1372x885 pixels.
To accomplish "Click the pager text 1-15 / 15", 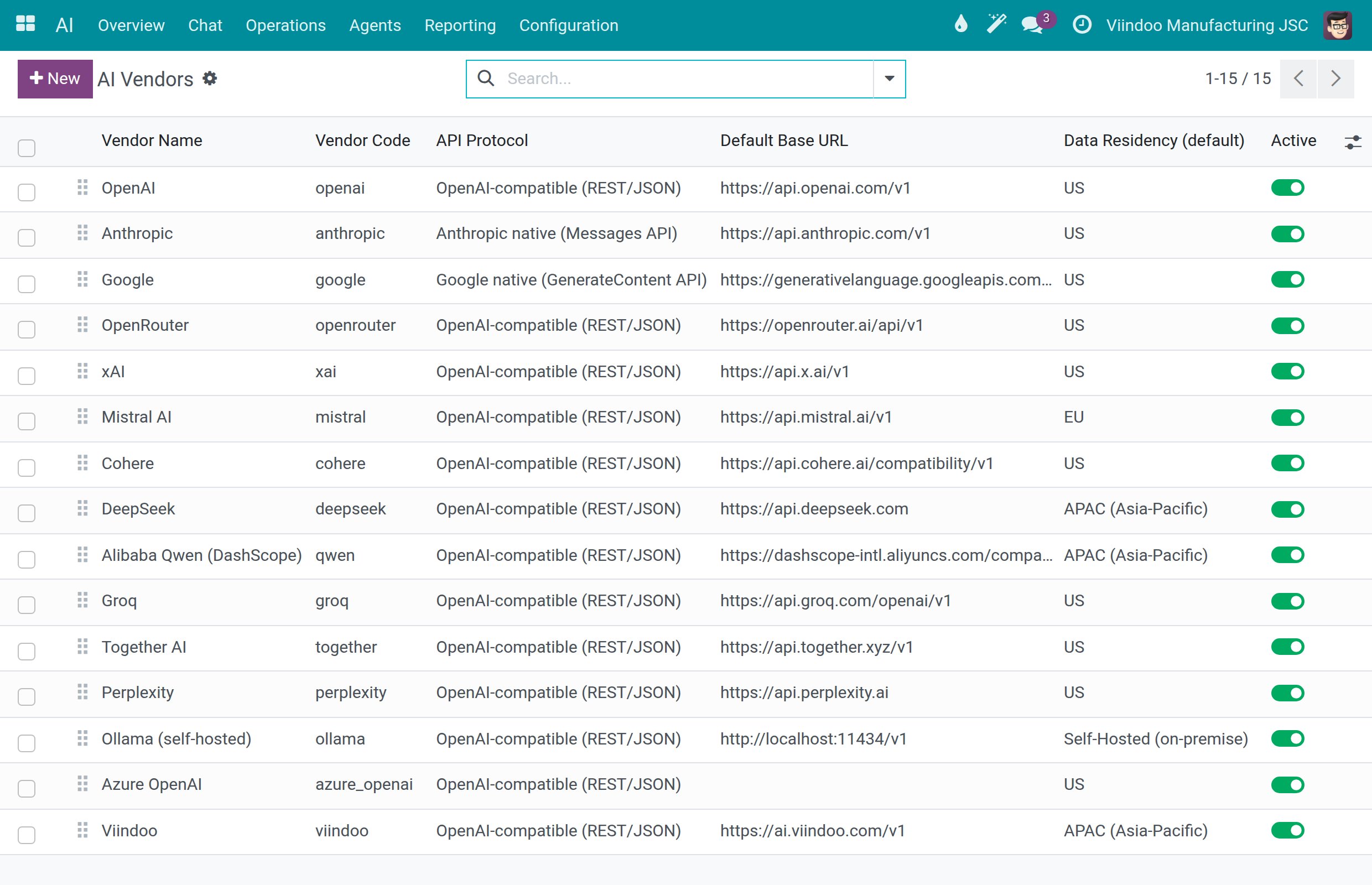I will point(1238,79).
